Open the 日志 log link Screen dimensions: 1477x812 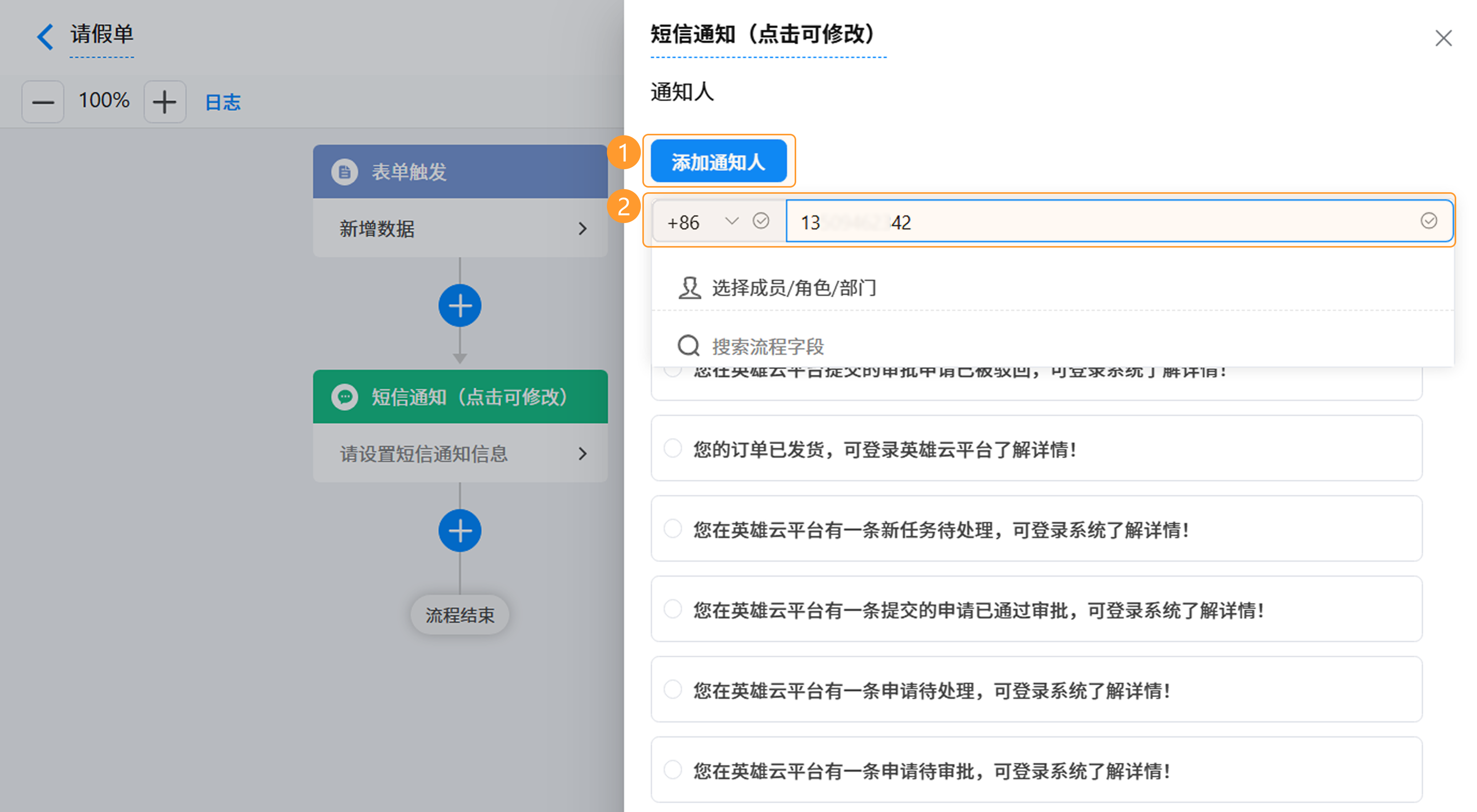click(x=223, y=103)
